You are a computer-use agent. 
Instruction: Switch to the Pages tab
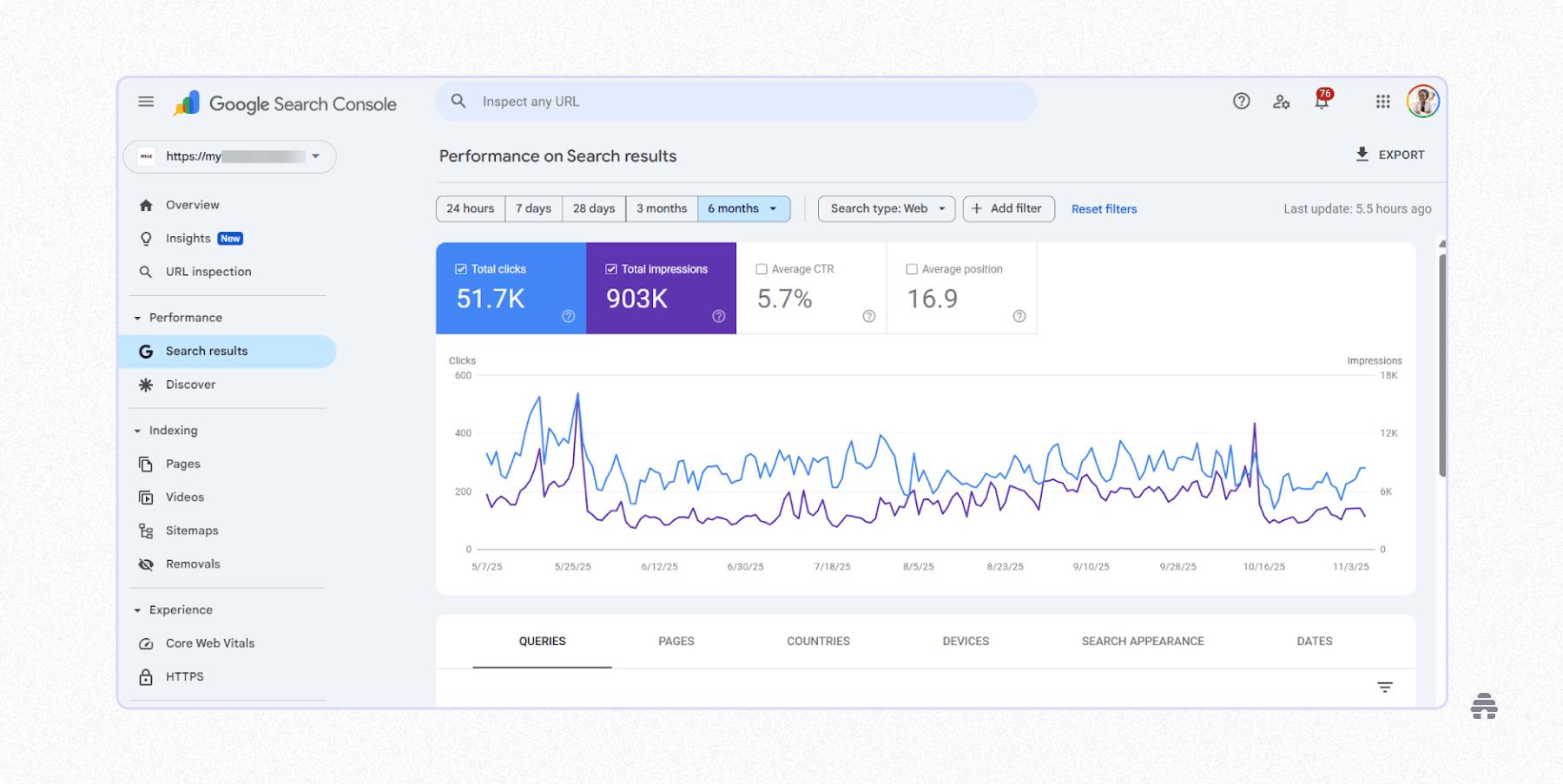click(x=676, y=642)
